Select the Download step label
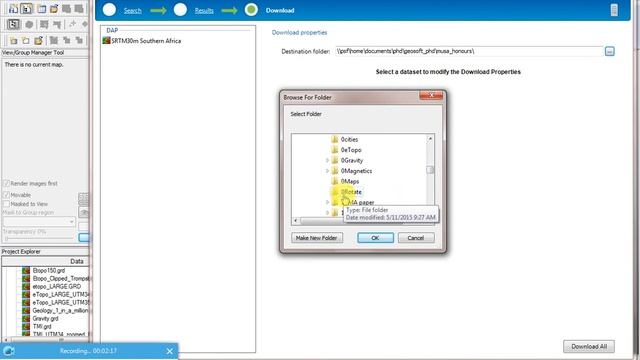The height and width of the screenshot is (360, 640). pos(280,11)
